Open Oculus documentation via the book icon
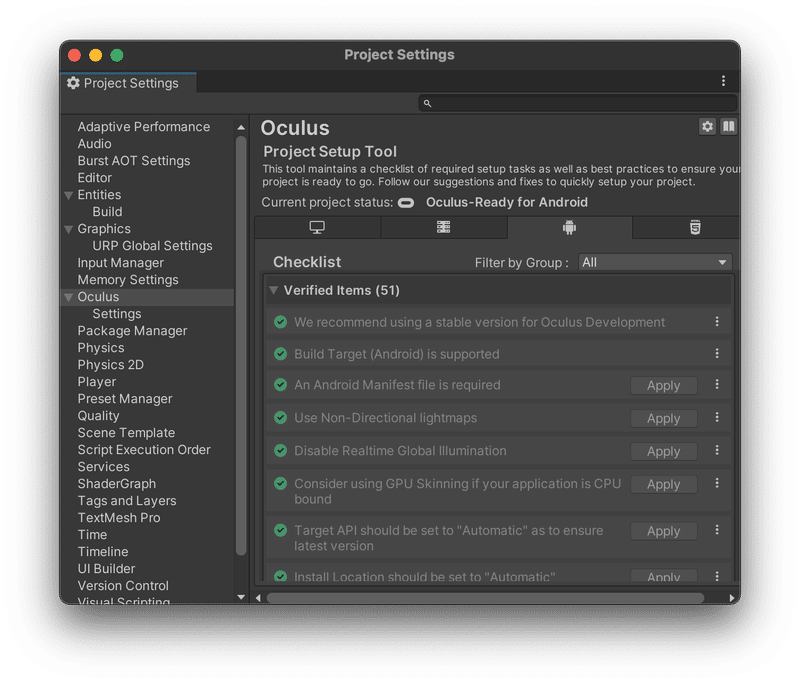The width and height of the screenshot is (800, 683). point(729,127)
